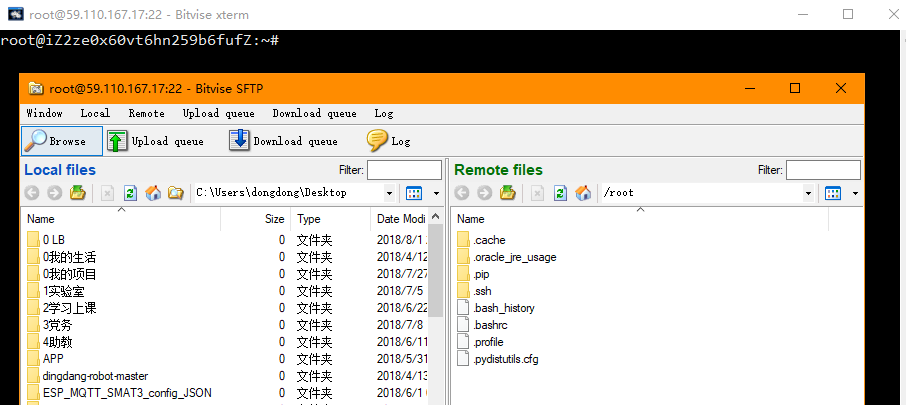The height and width of the screenshot is (405, 906).
Task: Open the Upload queue menu
Action: click(x=218, y=113)
